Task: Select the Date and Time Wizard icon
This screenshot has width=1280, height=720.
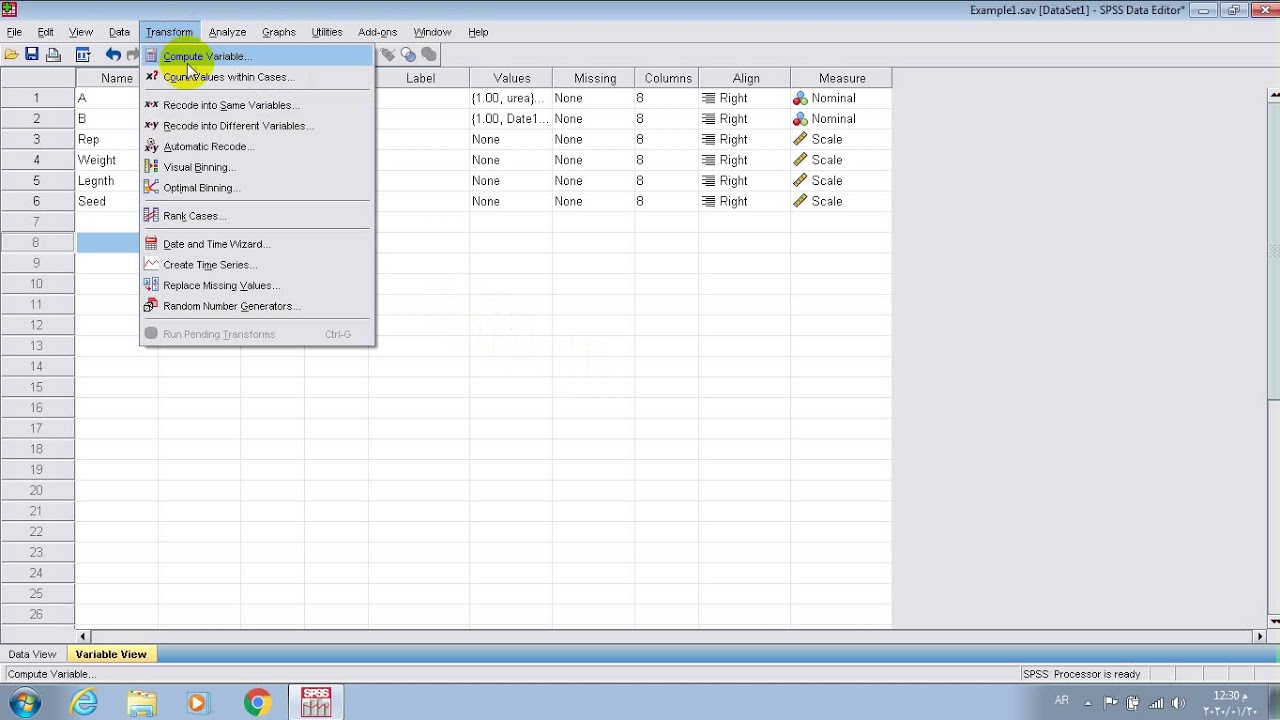Action: [x=151, y=244]
